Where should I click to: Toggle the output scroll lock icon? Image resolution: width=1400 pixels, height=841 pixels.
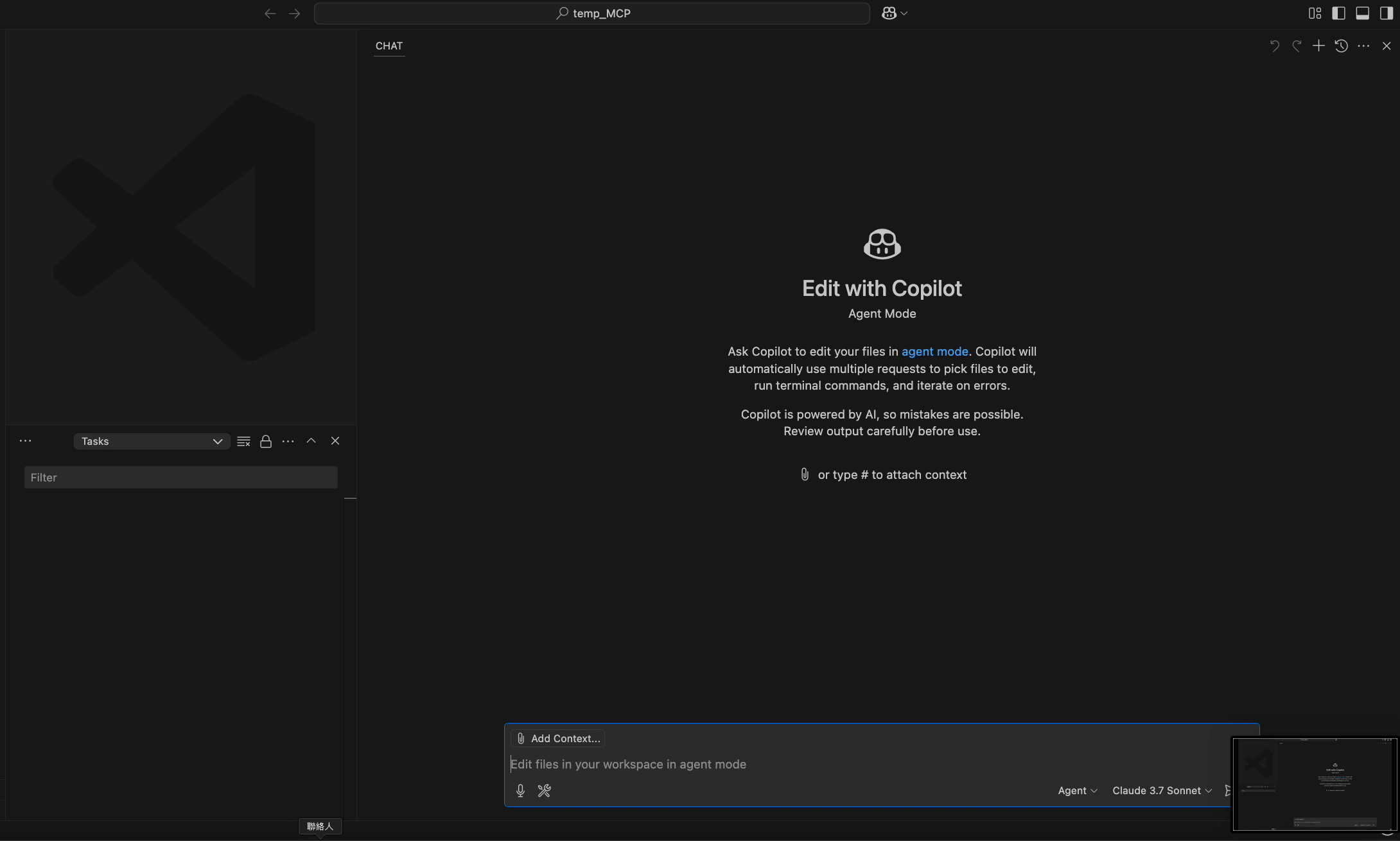coord(266,441)
